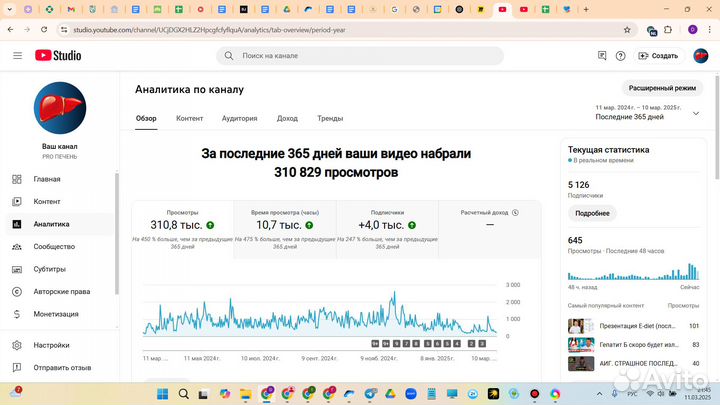Select the 'Просмотры' metric card
This screenshot has height=405, width=720.
[x=183, y=230]
